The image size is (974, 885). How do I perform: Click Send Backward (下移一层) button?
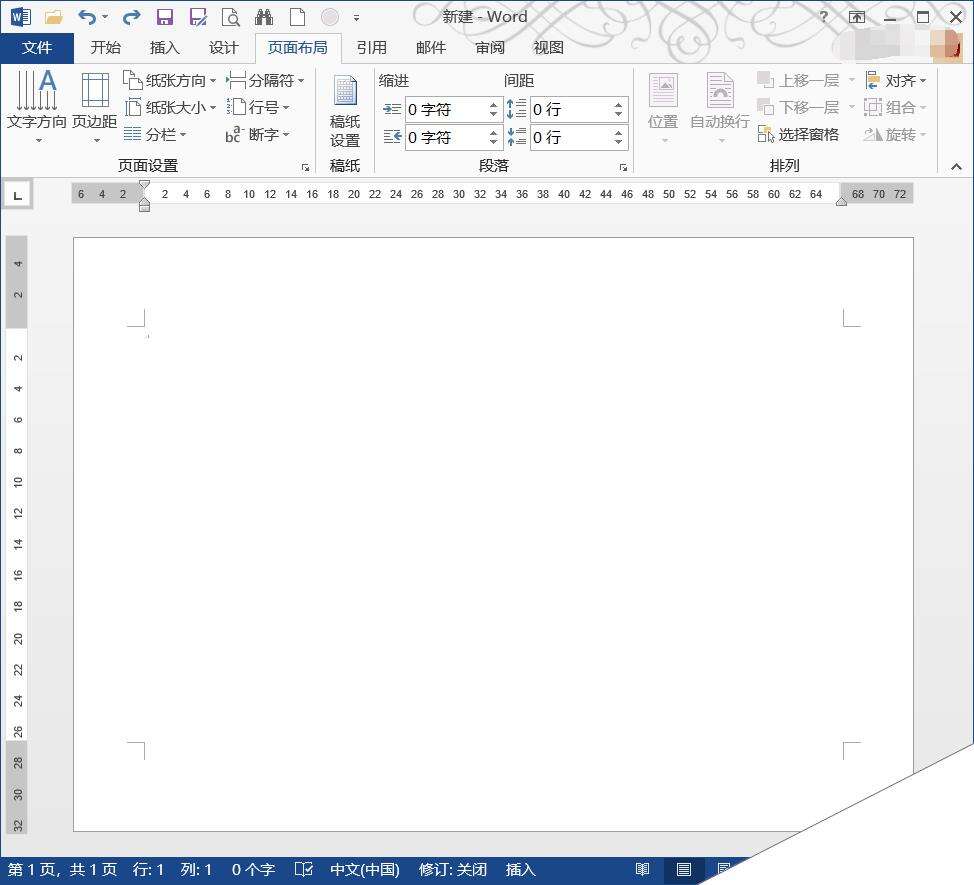tap(798, 107)
